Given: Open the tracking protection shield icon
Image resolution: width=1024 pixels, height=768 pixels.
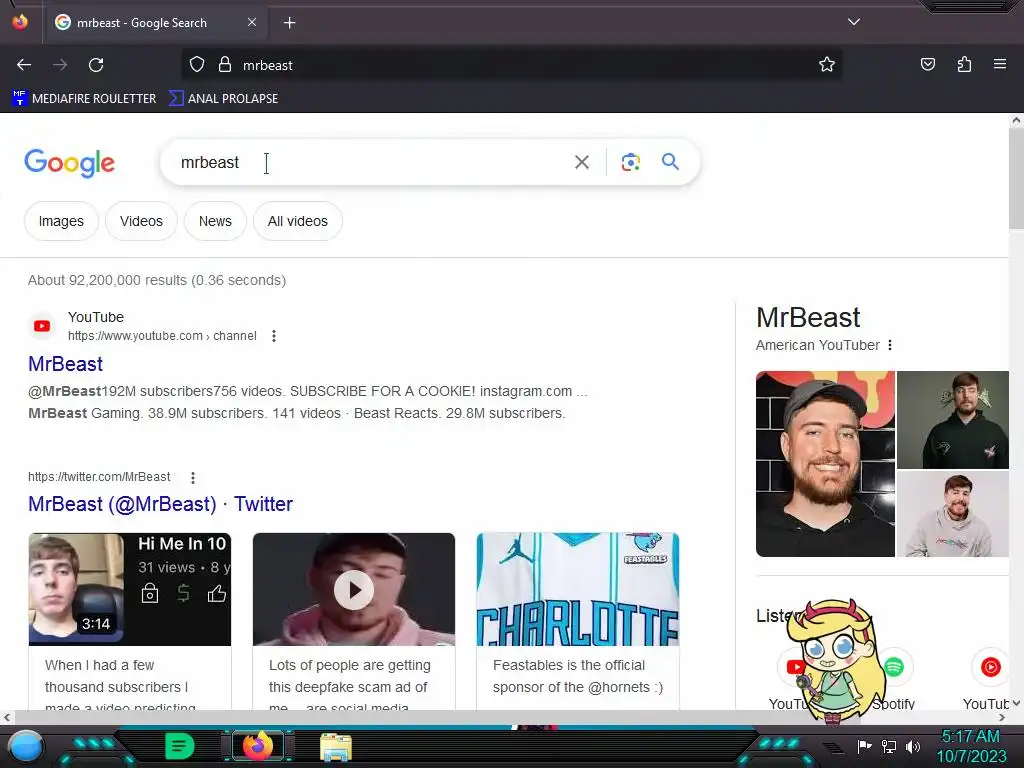Looking at the screenshot, I should tap(197, 65).
